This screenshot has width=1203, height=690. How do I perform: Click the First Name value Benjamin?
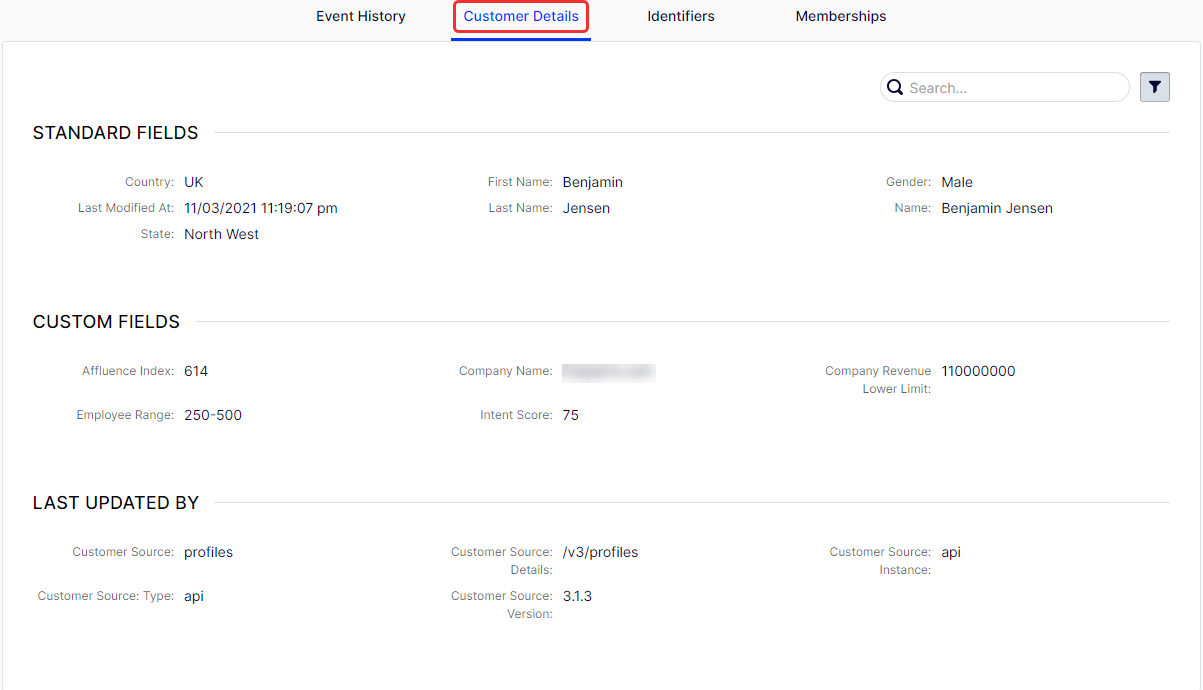point(593,182)
